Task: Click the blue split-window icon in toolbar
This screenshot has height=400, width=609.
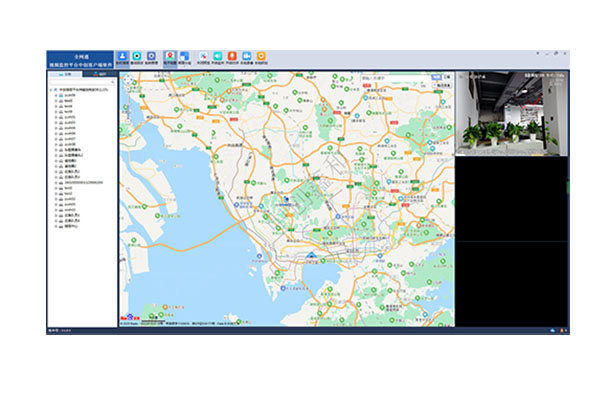Action: [184, 56]
